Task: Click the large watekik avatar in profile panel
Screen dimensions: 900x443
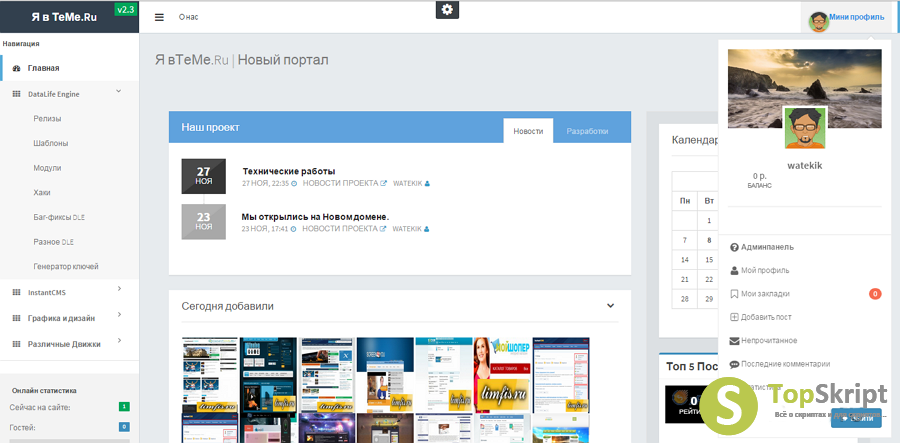Action: pyautogui.click(x=805, y=127)
